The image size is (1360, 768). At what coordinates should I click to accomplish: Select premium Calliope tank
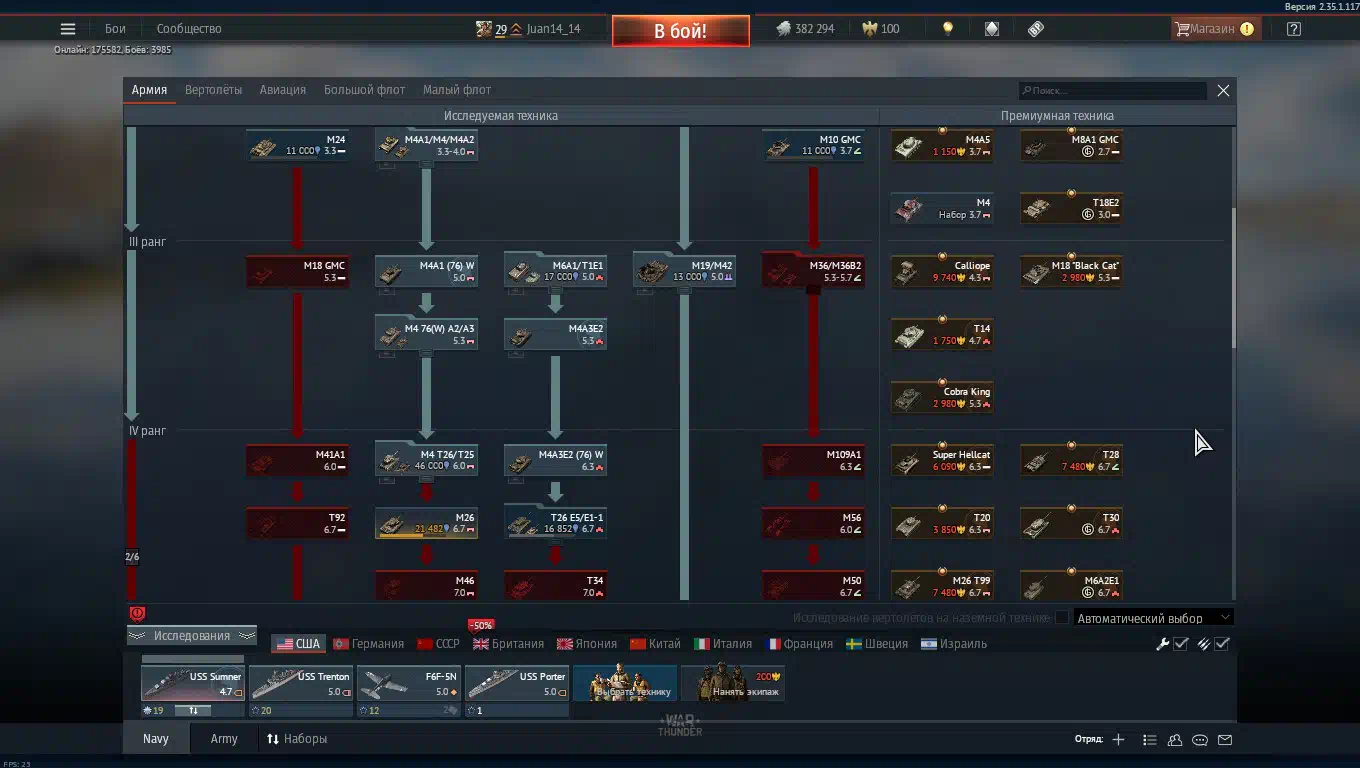942,271
